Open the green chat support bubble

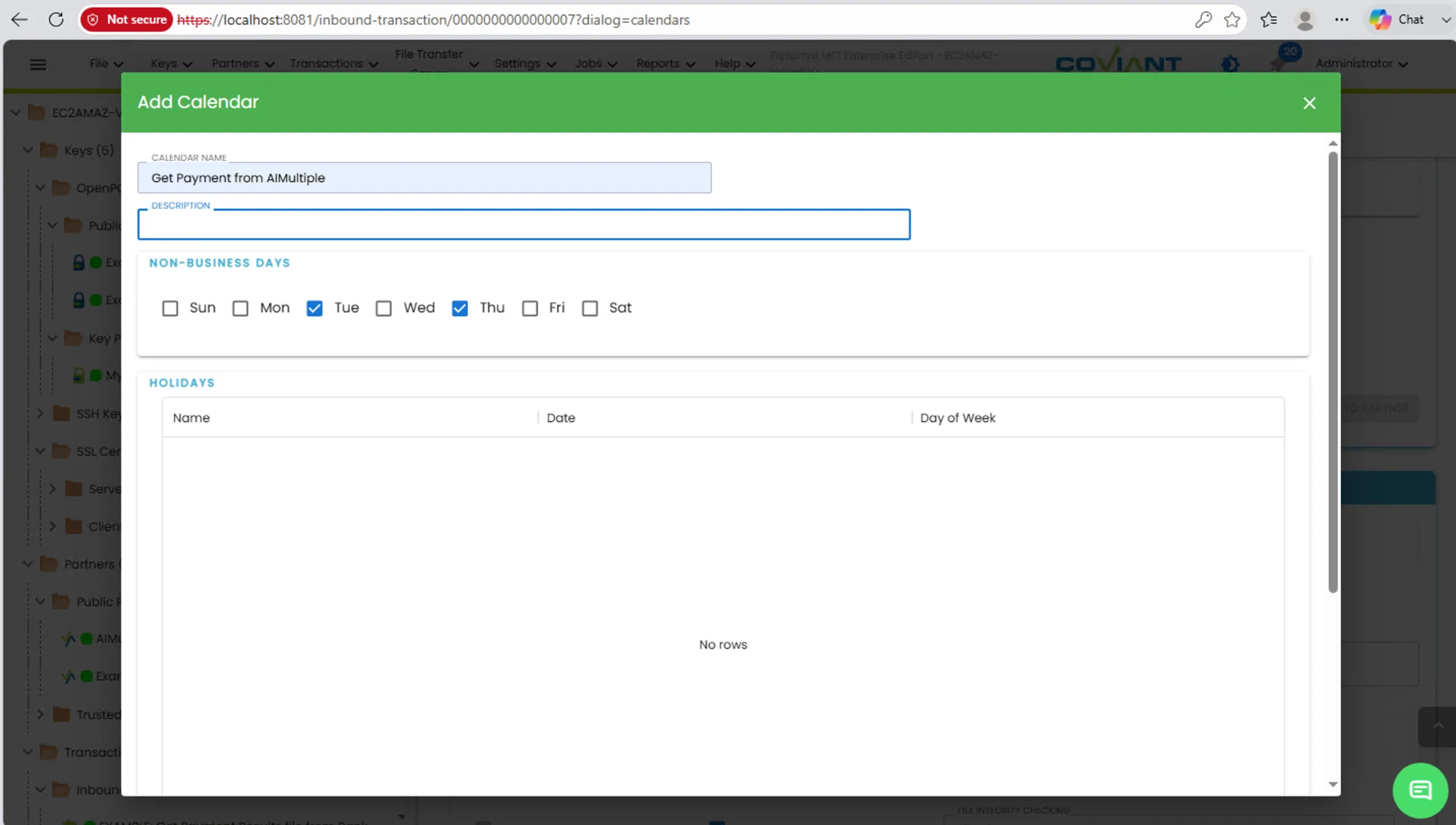point(1420,790)
